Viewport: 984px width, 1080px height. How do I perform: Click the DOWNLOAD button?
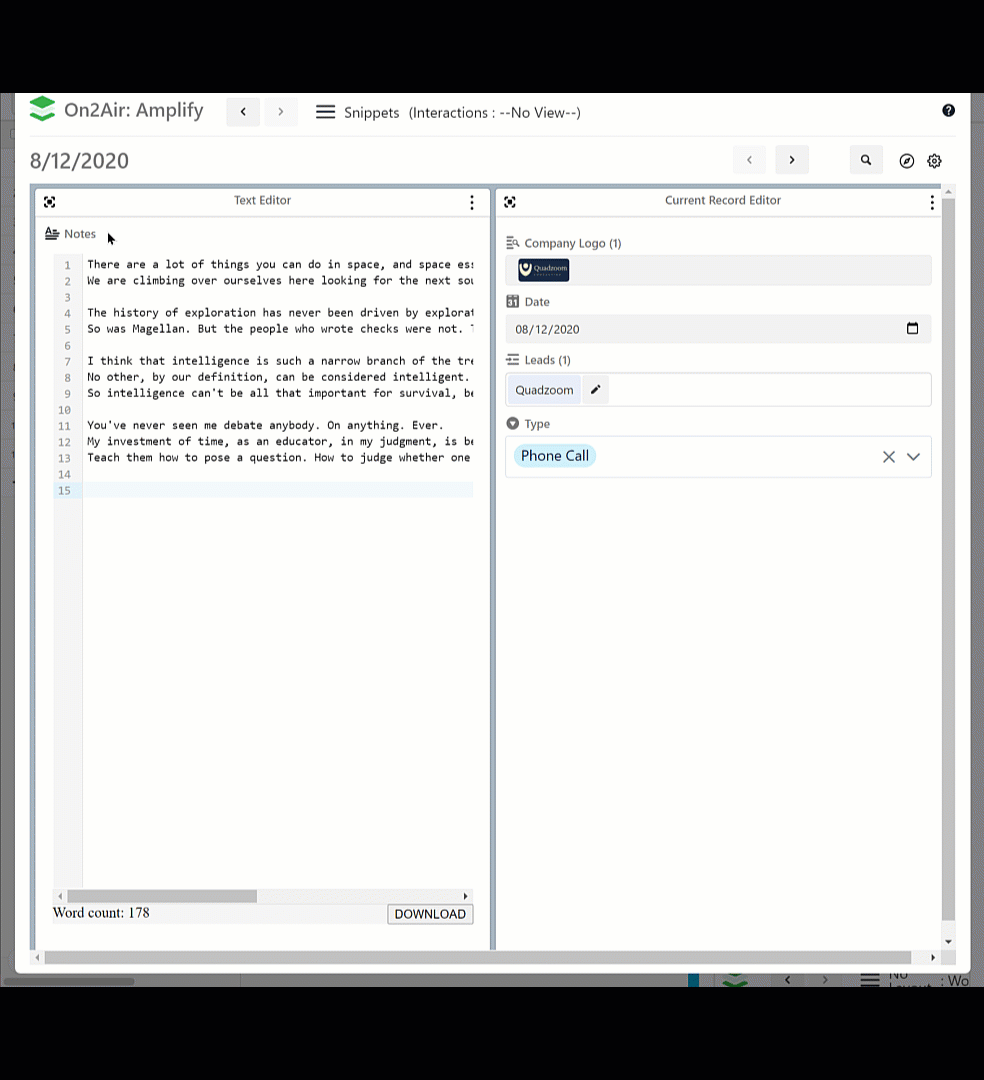point(430,914)
